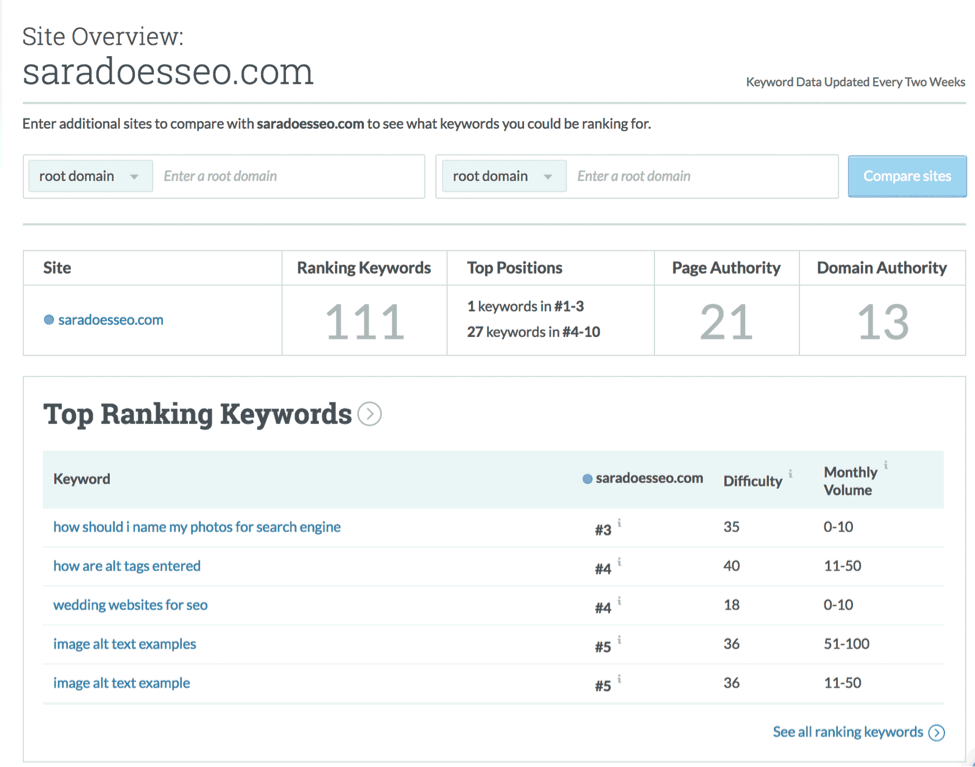
Task: Click the See all ranking keywords link
Action: (847, 732)
